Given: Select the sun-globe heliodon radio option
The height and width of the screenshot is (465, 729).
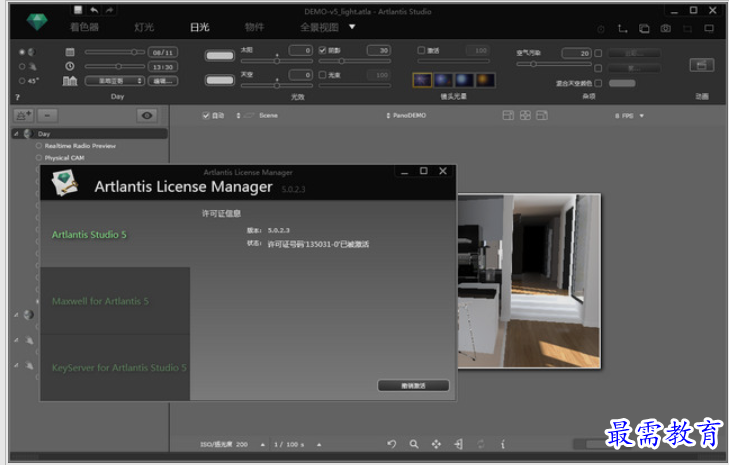Looking at the screenshot, I should click(22, 52).
